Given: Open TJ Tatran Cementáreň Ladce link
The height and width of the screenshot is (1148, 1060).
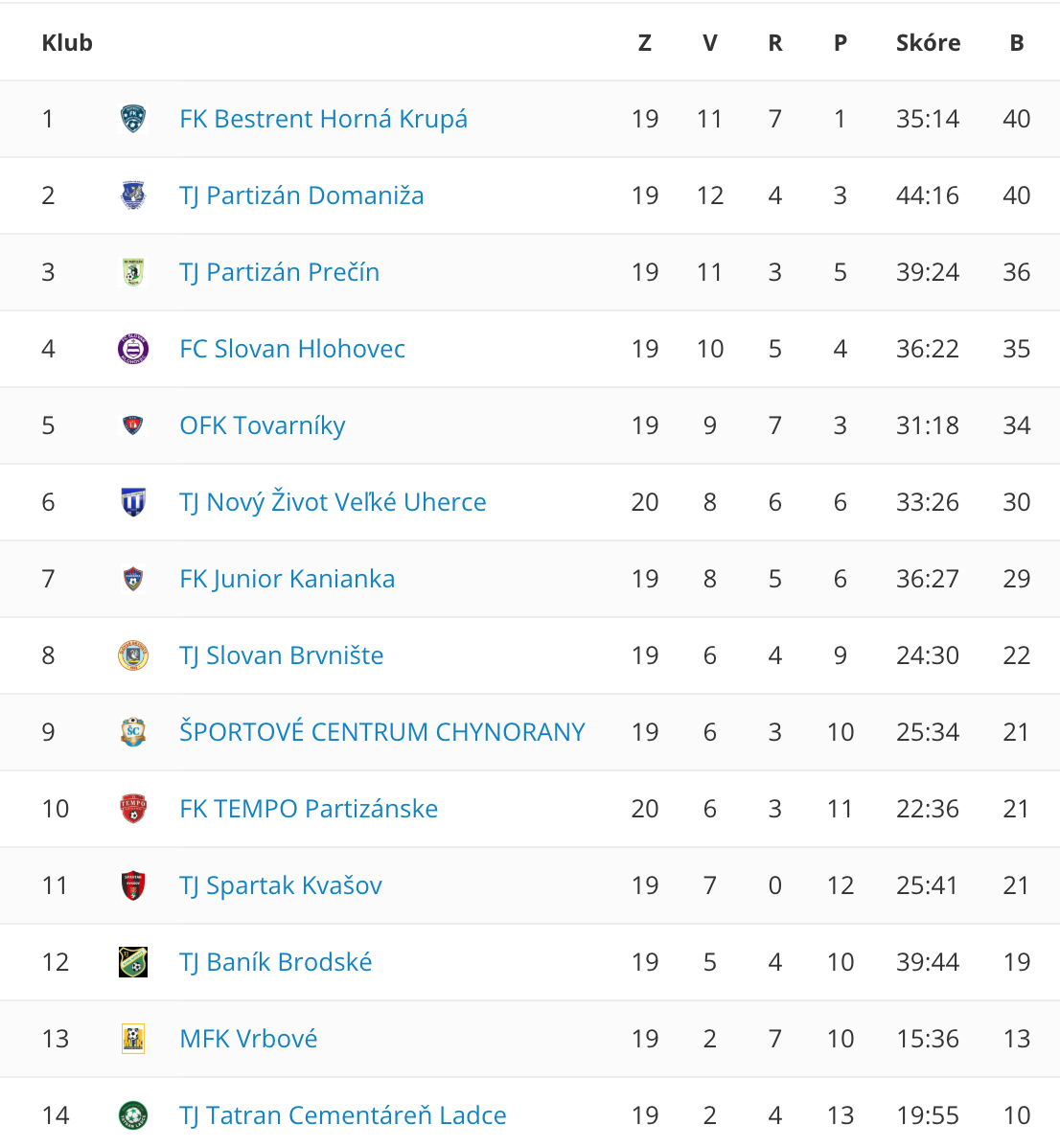Looking at the screenshot, I should tap(343, 1115).
